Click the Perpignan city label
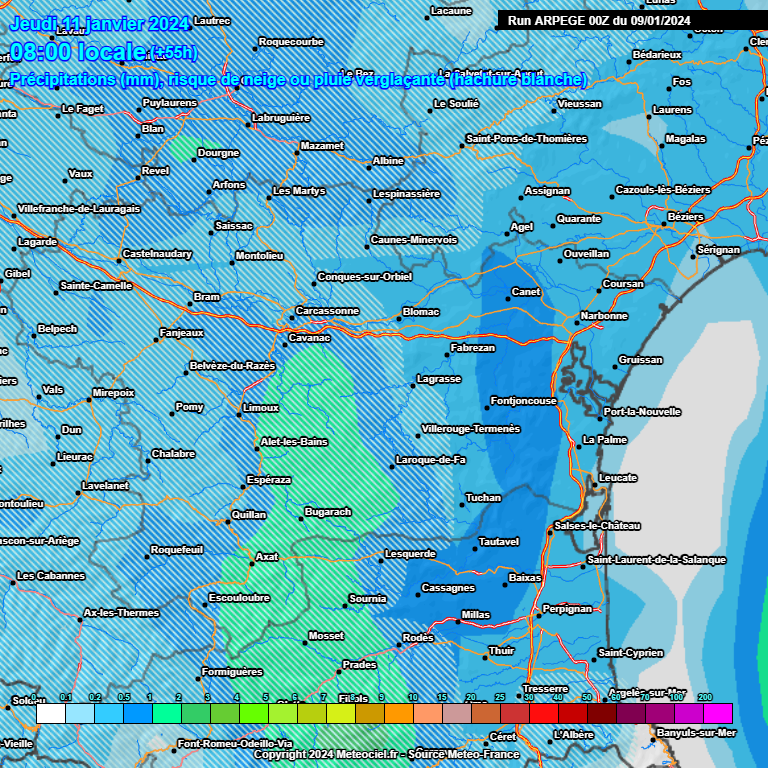The height and width of the screenshot is (768, 768). click(566, 608)
